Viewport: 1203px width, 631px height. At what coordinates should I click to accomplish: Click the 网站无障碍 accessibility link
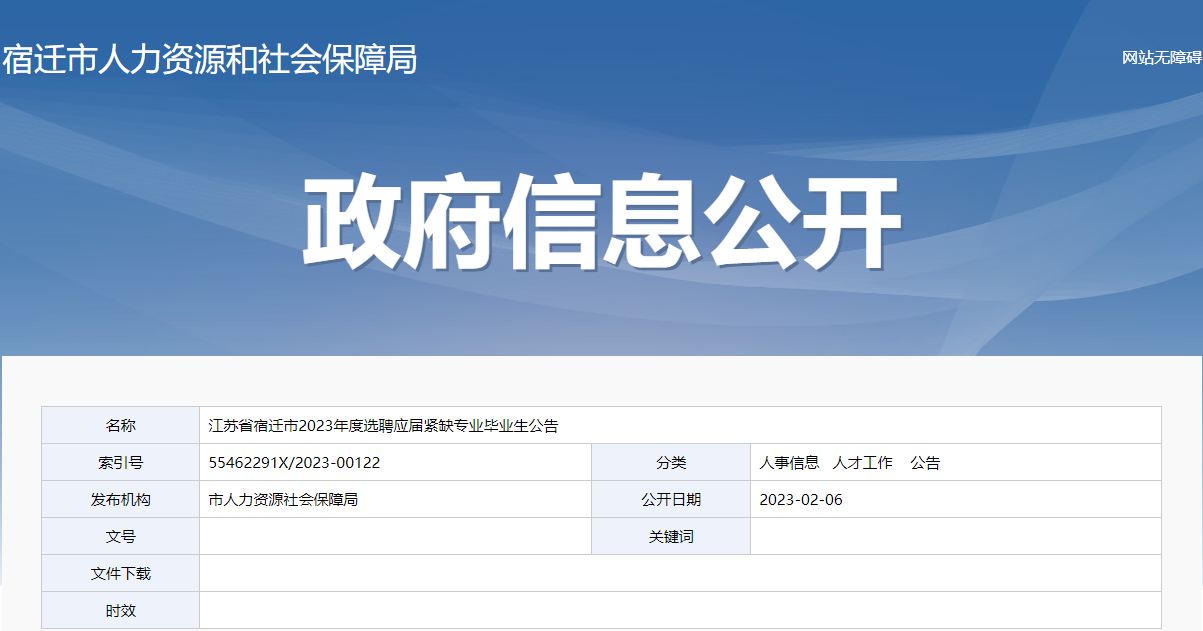(x=1161, y=58)
